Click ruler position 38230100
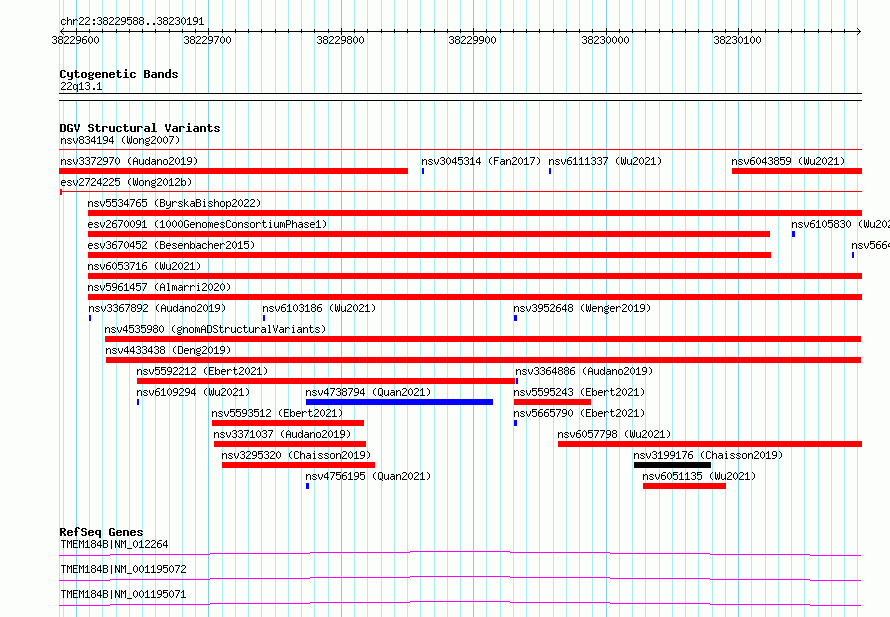 point(738,40)
